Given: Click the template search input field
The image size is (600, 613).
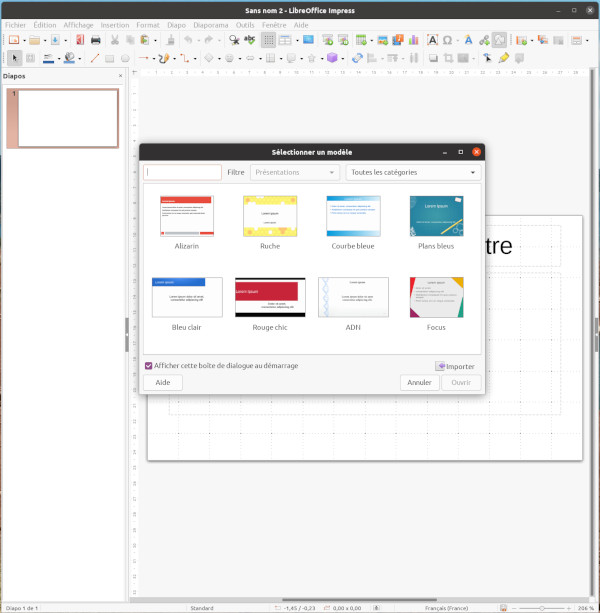Looking at the screenshot, I should point(183,172).
